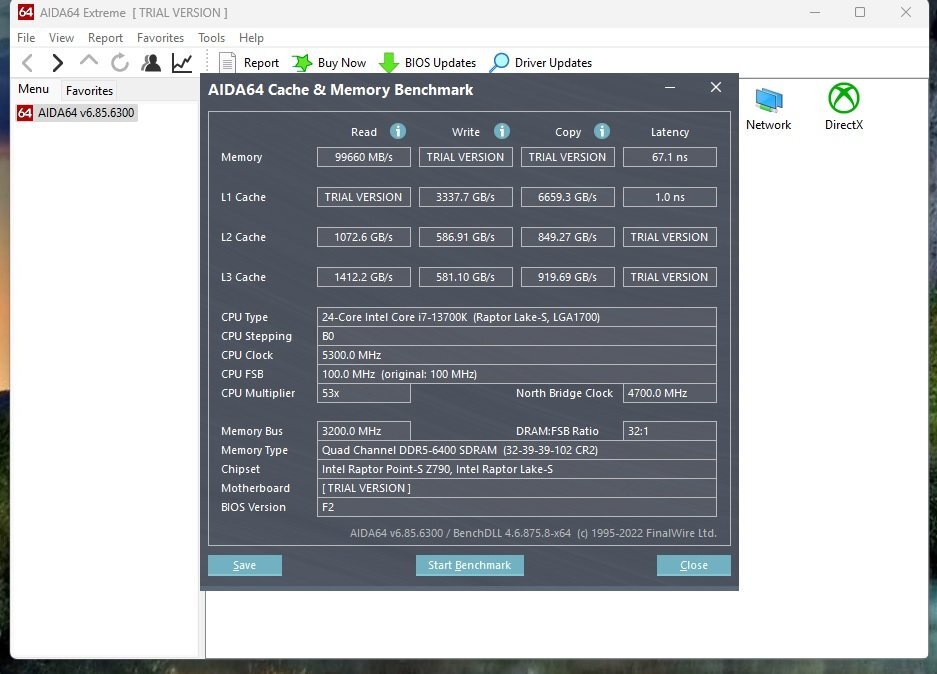
Task: Click the DRAM:FSB Ratio value 32:1
Action: click(x=670, y=431)
